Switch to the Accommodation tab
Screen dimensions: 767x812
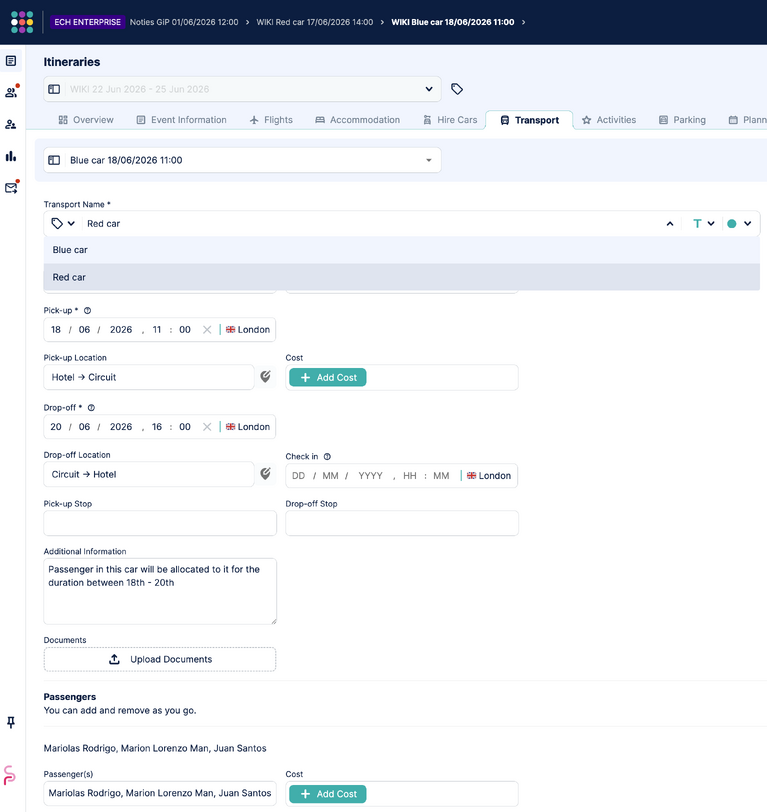[x=357, y=120]
